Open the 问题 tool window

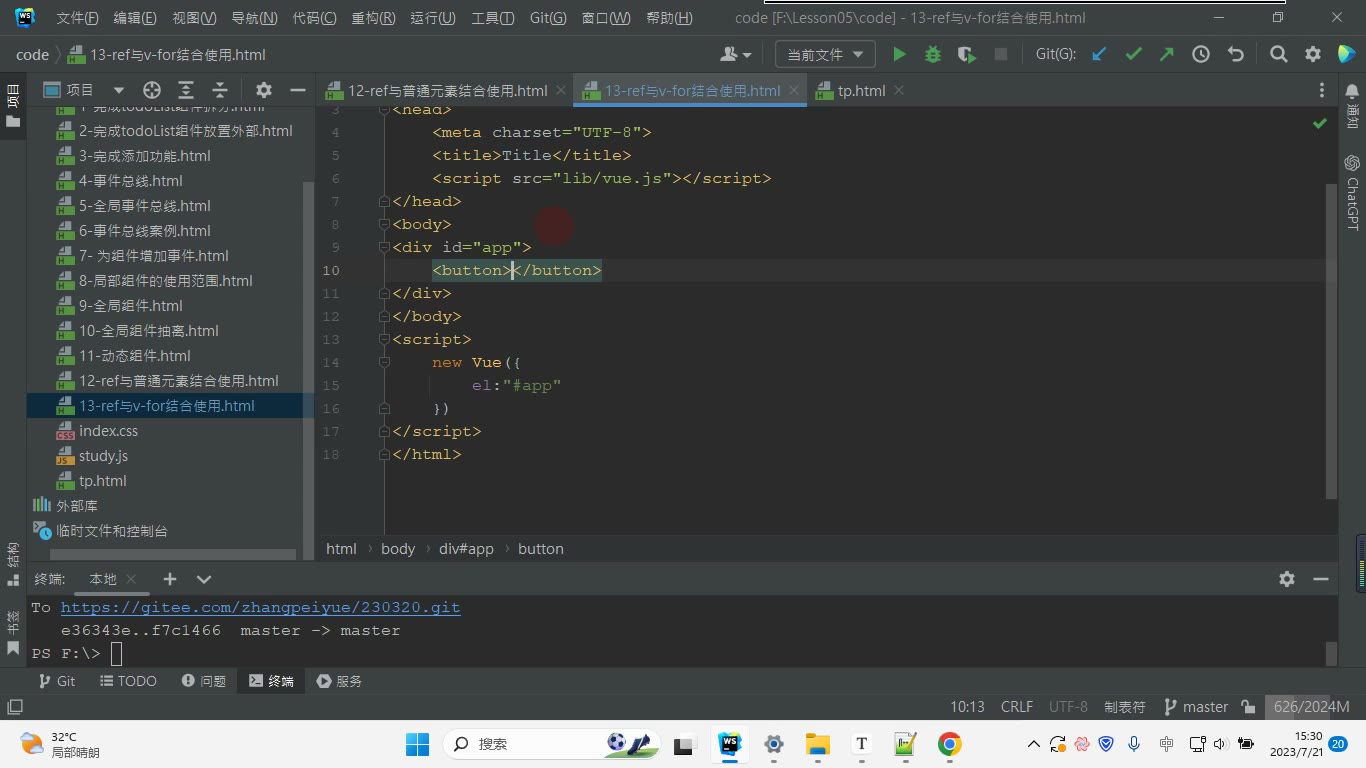pos(204,681)
